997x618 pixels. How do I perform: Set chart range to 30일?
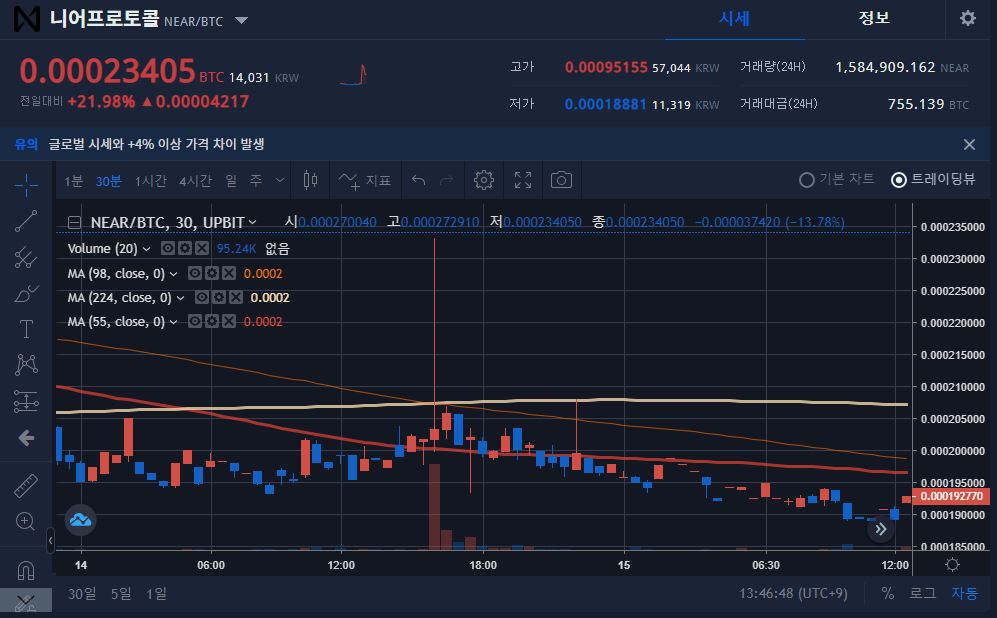[x=82, y=593]
